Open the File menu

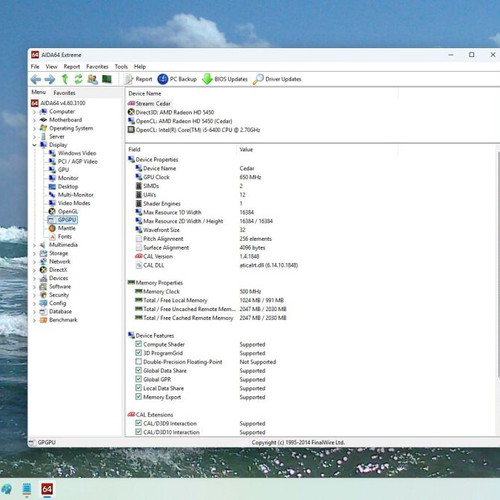35,67
